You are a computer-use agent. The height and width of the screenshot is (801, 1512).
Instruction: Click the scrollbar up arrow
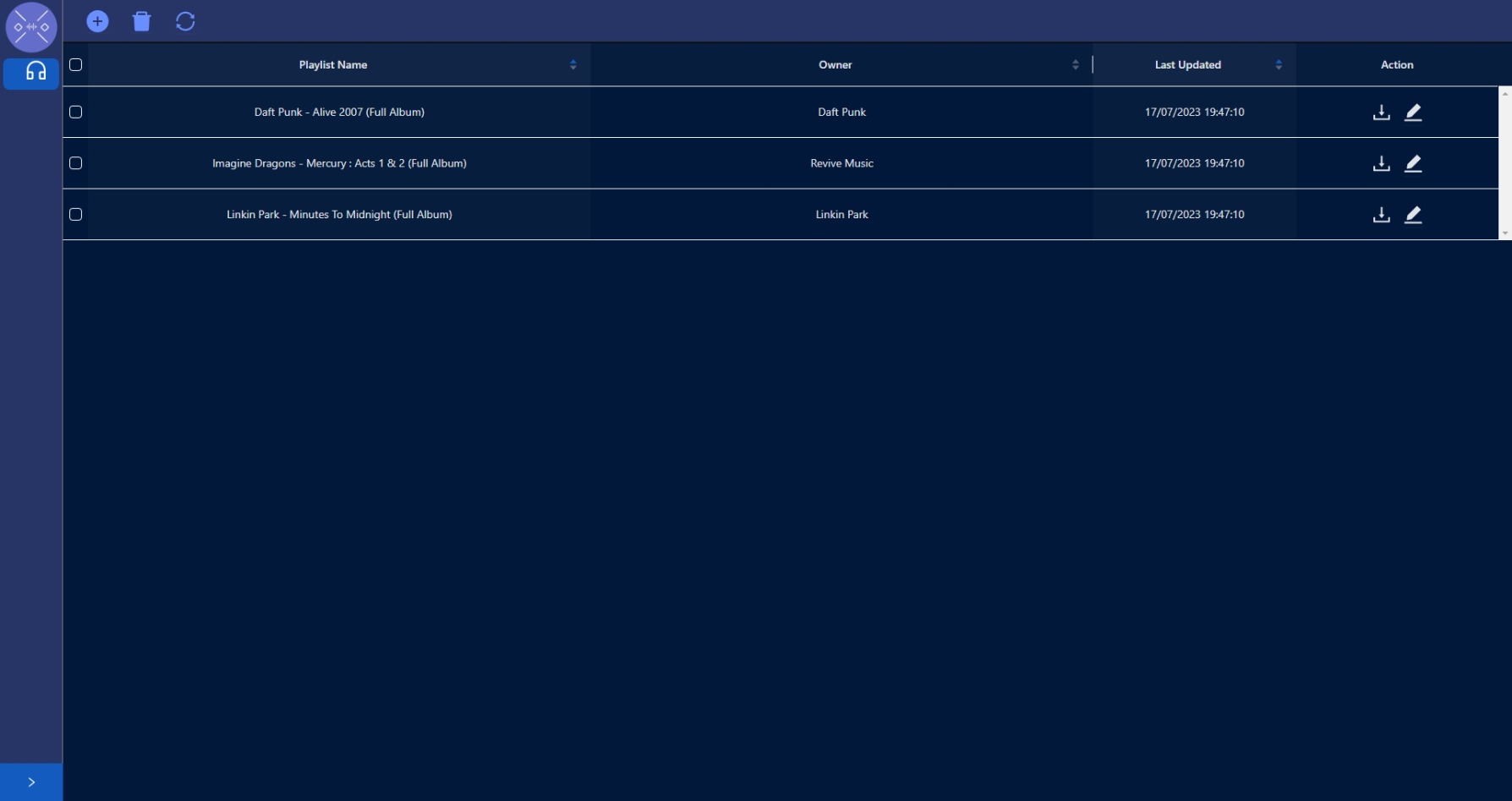click(1505, 93)
